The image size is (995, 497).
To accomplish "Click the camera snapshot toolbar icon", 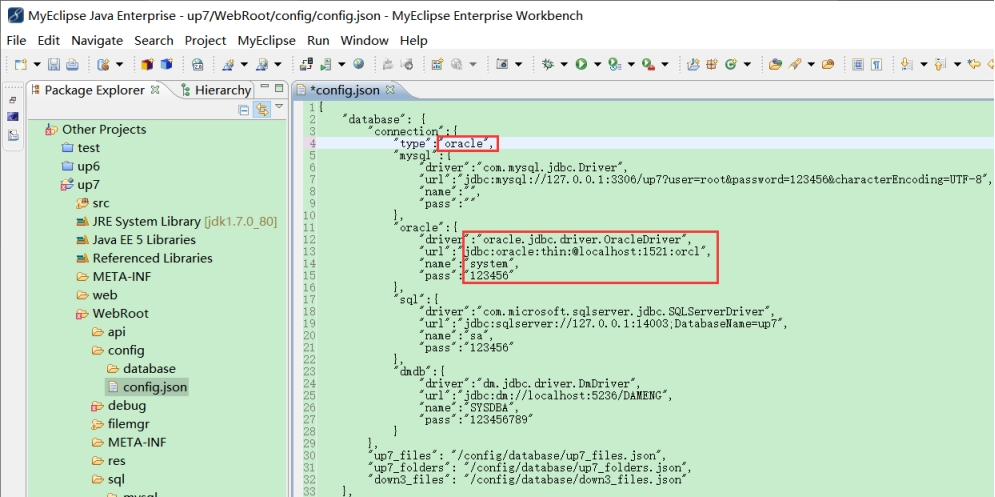I will click(x=502, y=64).
